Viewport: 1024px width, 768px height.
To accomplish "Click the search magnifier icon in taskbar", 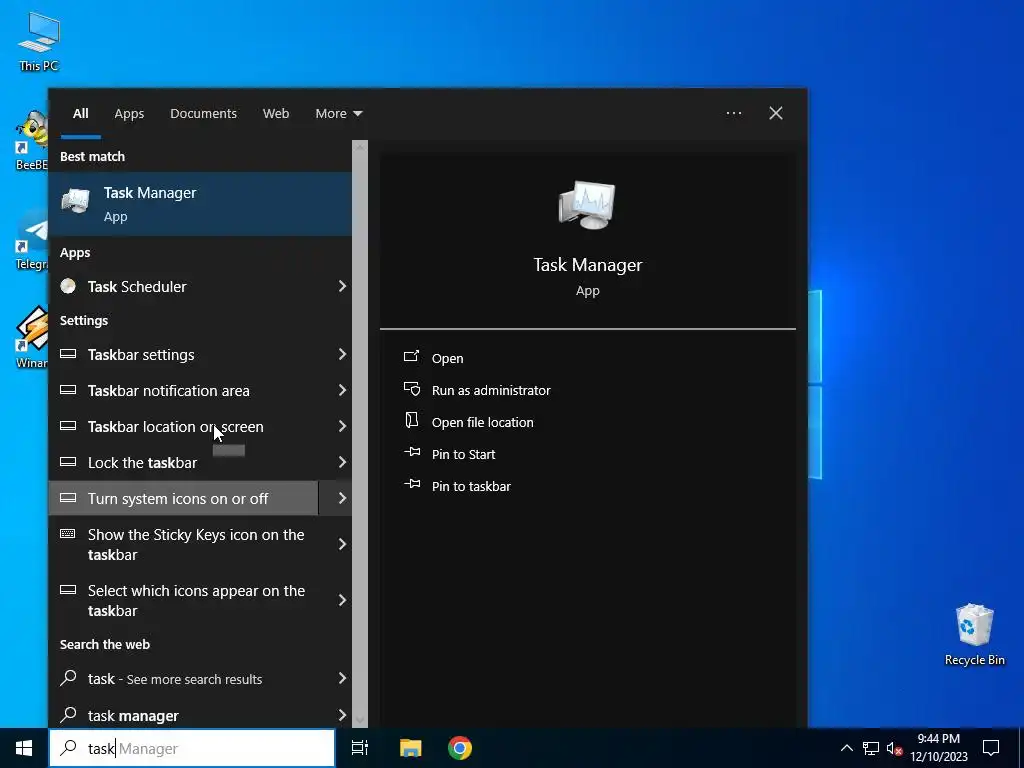I will pyautogui.click(x=69, y=748).
